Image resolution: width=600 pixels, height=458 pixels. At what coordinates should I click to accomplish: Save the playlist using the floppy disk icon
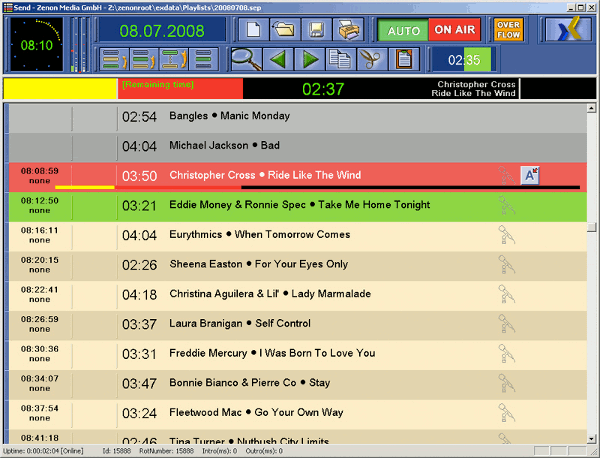click(x=316, y=30)
